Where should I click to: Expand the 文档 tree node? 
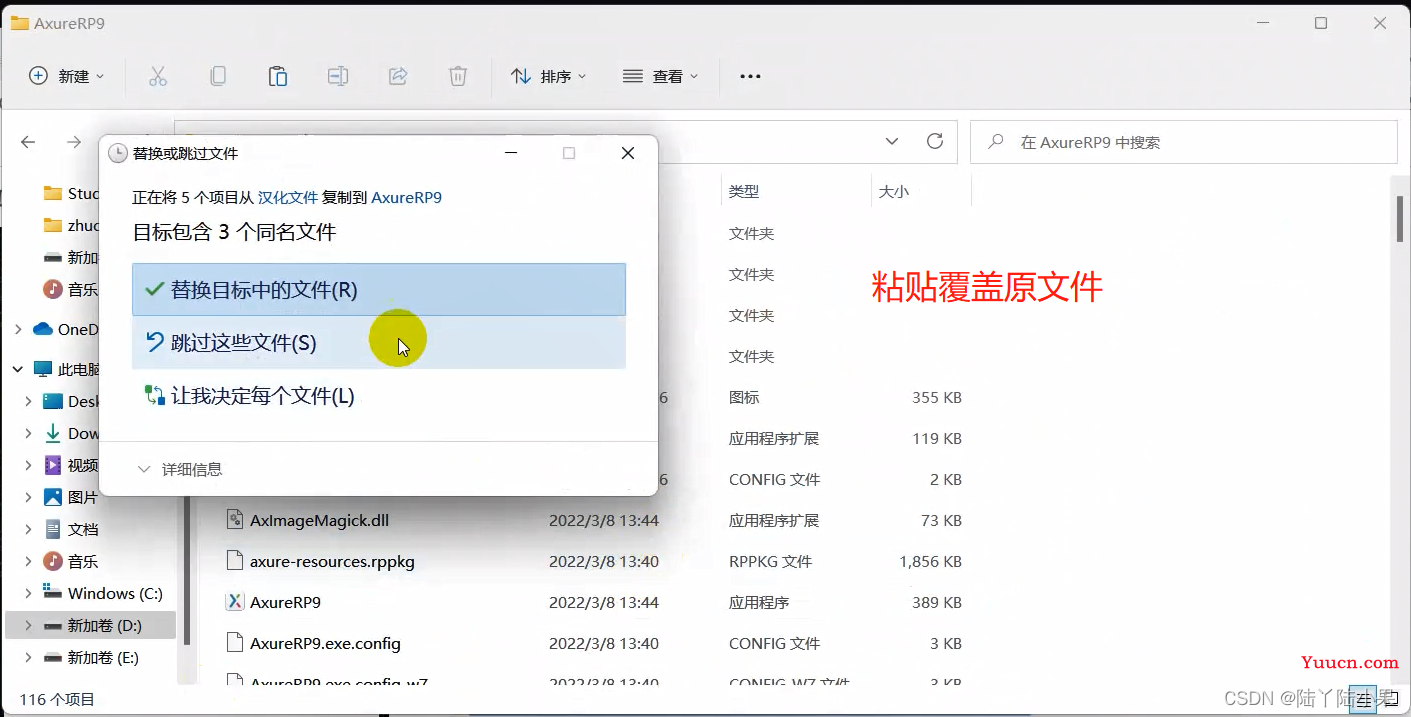tap(28, 529)
